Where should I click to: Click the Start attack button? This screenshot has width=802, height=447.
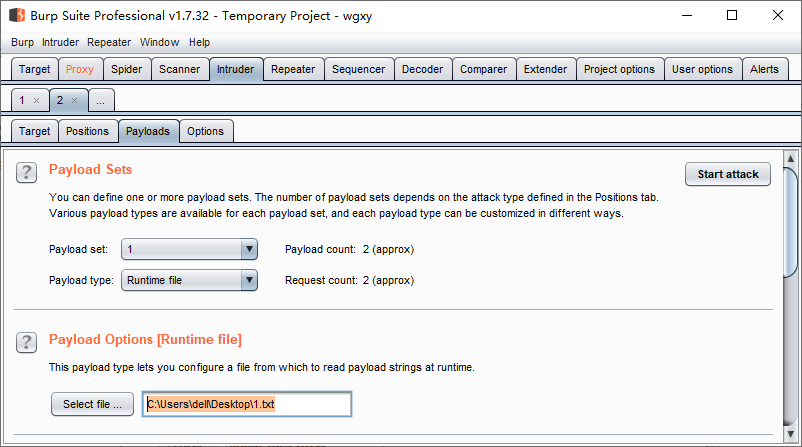(x=728, y=174)
